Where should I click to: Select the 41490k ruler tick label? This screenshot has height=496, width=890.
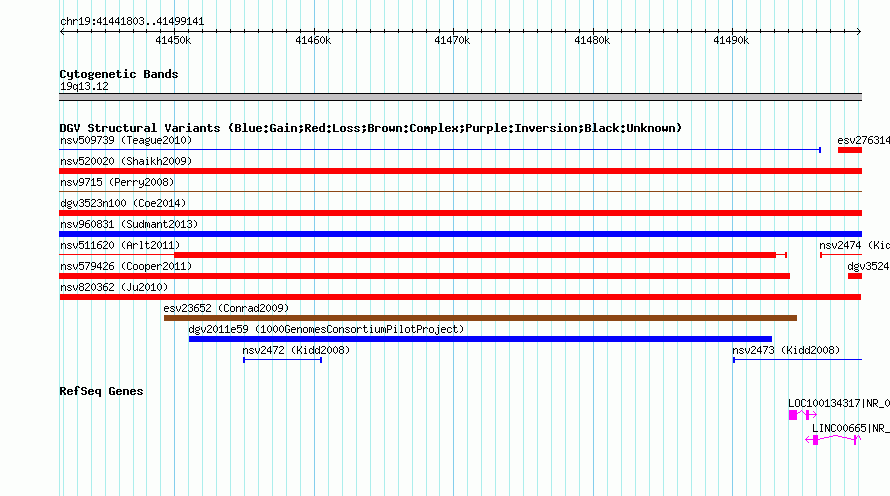731,40
